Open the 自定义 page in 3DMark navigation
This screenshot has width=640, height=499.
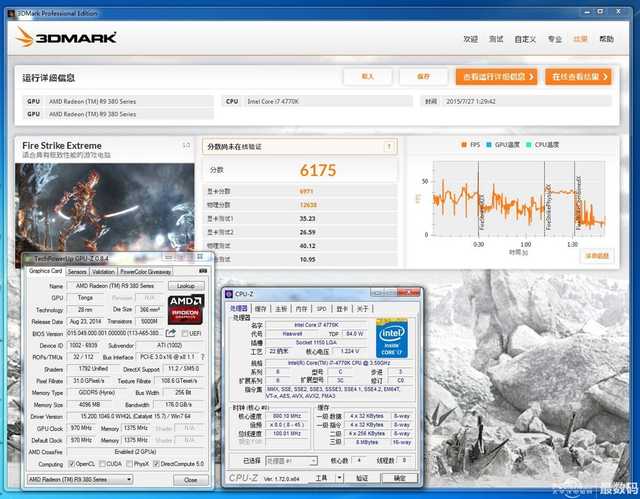point(525,39)
